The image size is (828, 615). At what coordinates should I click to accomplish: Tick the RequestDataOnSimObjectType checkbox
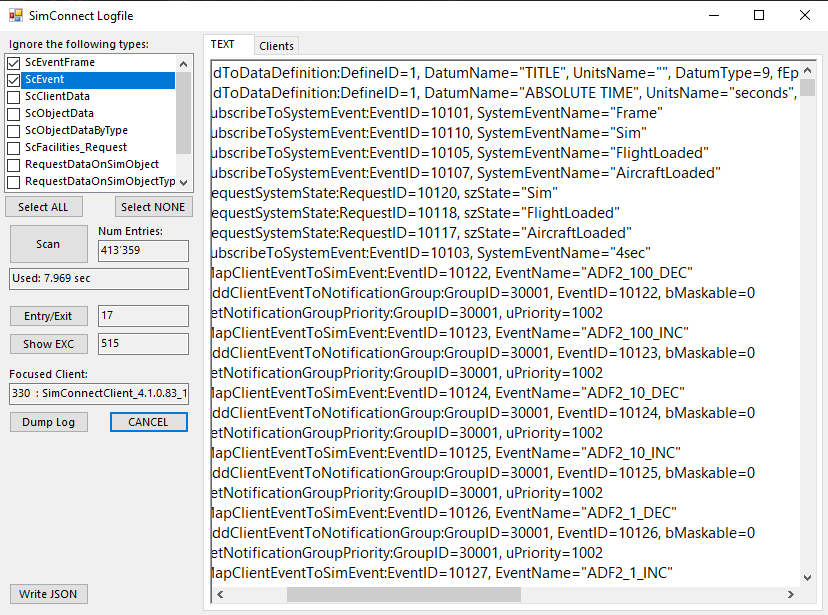[x=14, y=182]
